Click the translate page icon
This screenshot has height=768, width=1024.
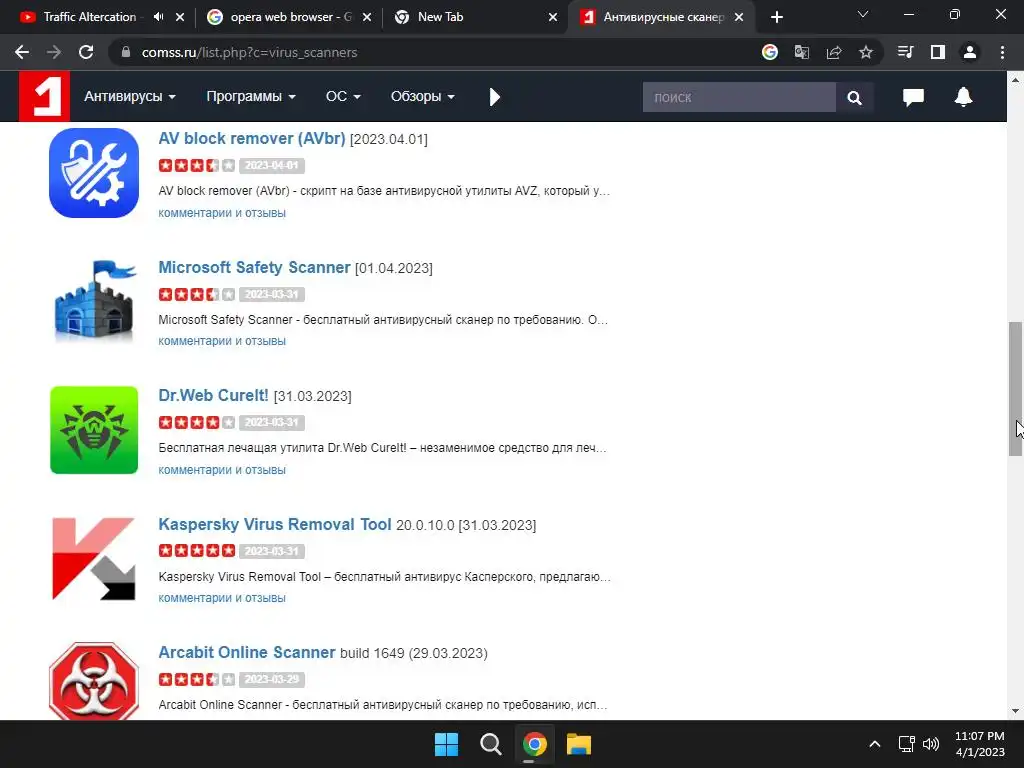(801, 52)
